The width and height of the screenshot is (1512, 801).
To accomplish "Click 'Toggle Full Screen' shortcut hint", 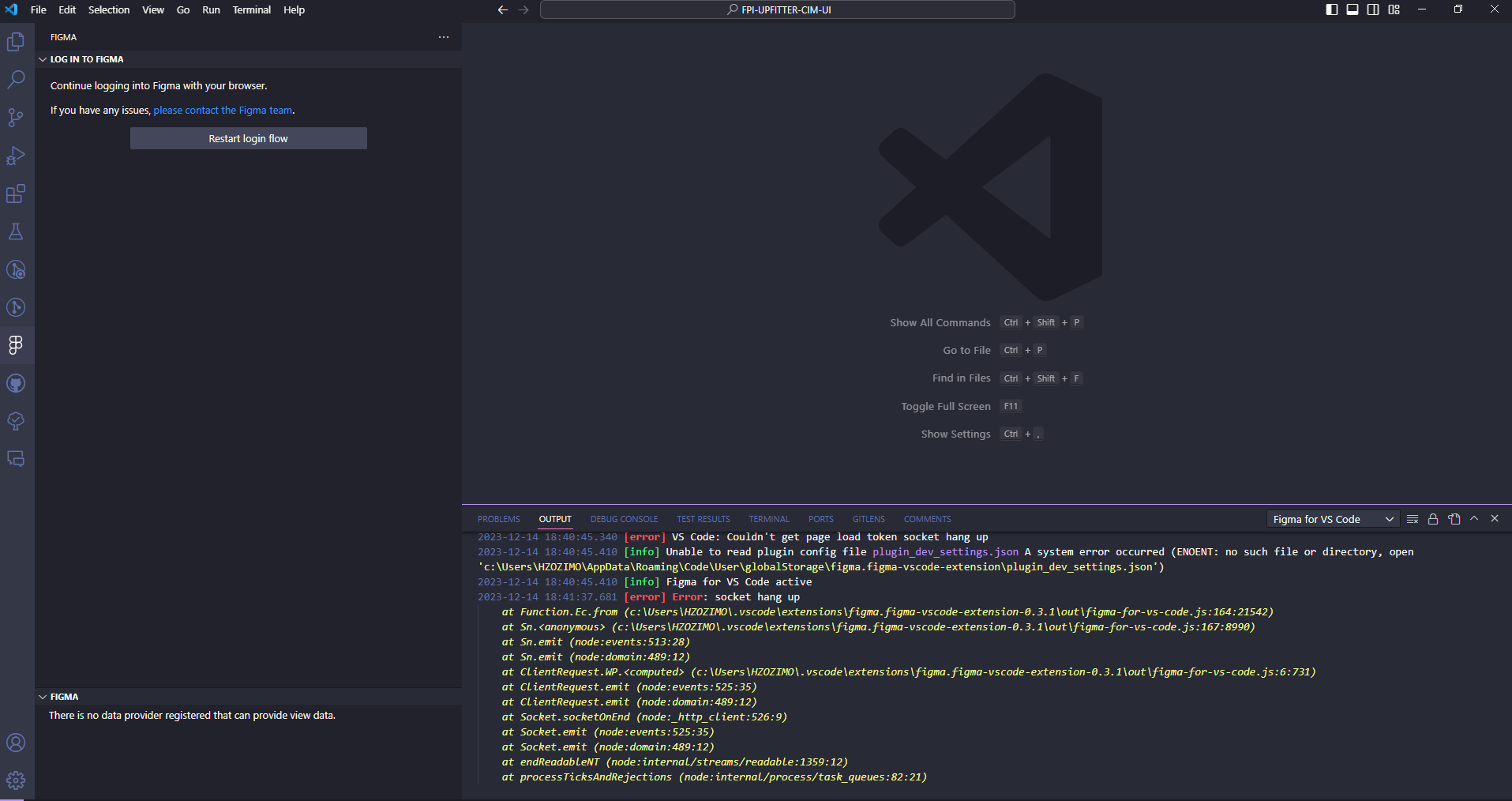I will coord(946,406).
